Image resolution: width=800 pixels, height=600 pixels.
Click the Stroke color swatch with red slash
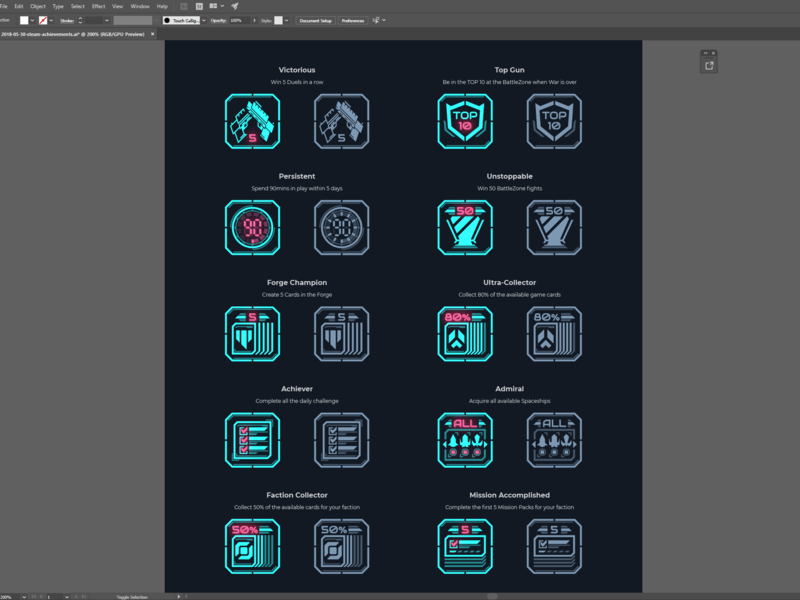(x=43, y=20)
